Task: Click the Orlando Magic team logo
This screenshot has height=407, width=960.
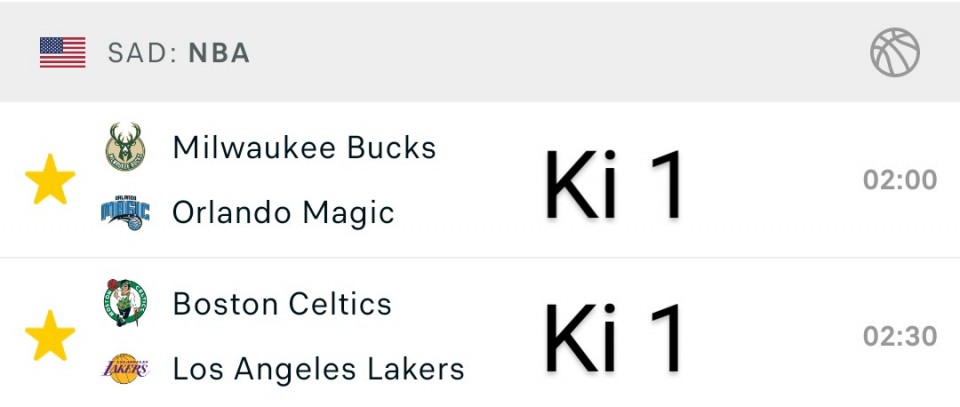Action: point(126,212)
